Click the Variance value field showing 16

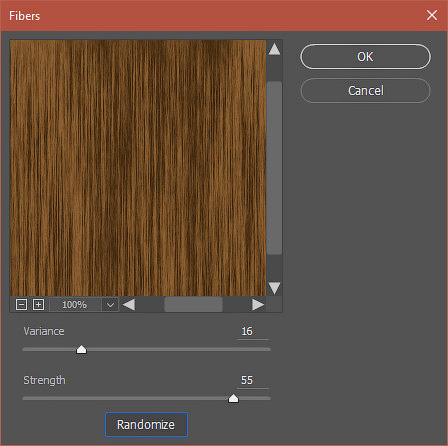coord(253,331)
